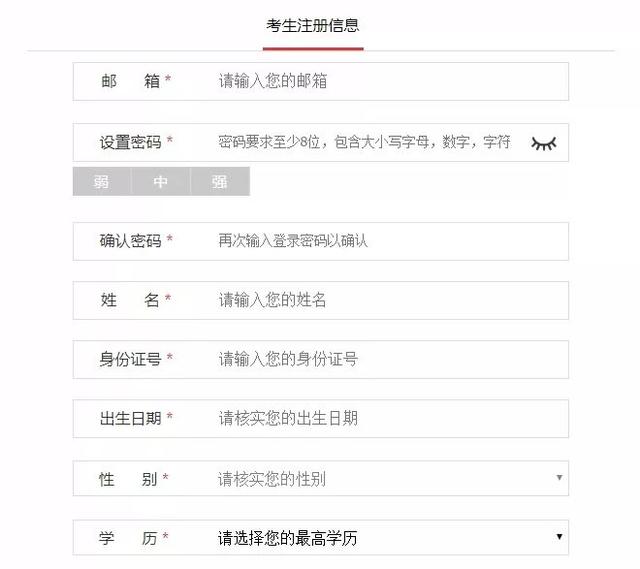Screen dimensions: 640x569
Task: Click the 出生日期 birth date field
Action: pos(320,419)
